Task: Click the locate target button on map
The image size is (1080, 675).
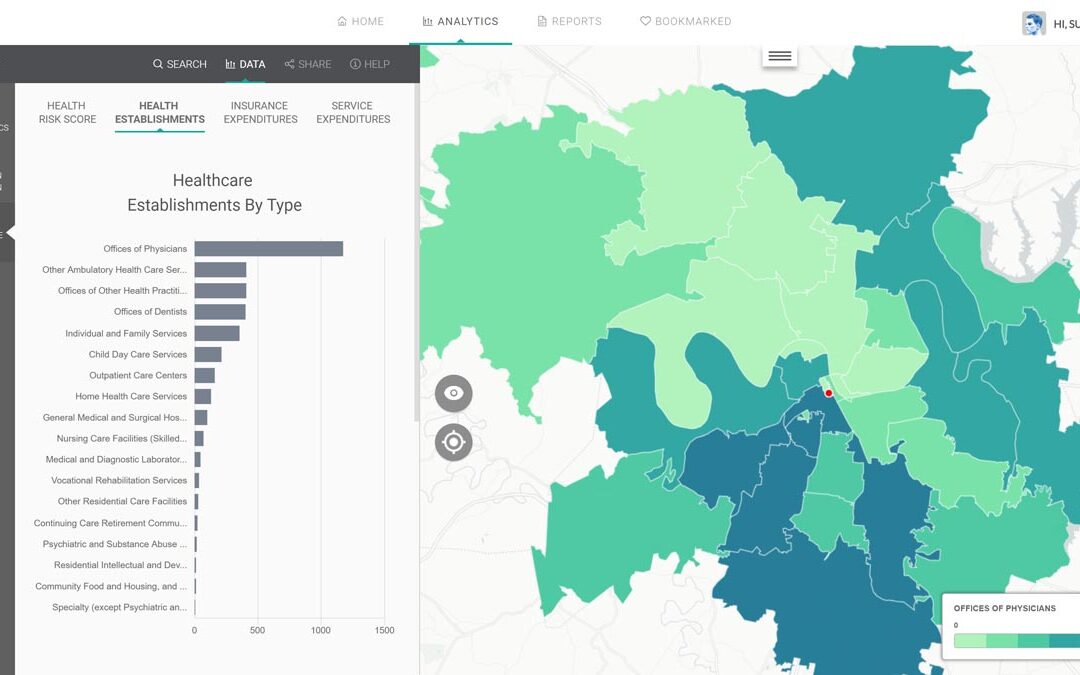Action: (x=453, y=441)
